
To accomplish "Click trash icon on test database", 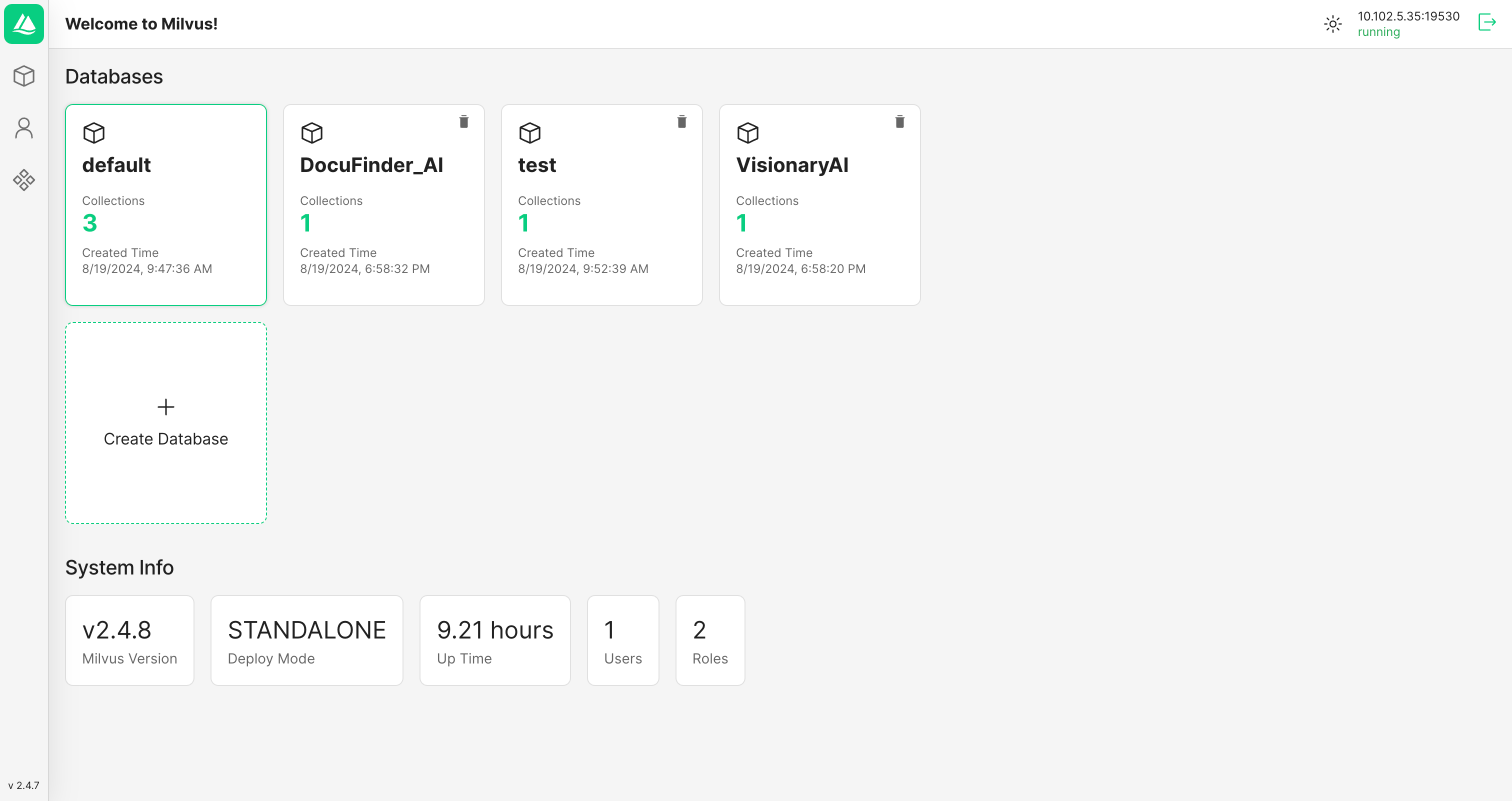I will (681, 121).
